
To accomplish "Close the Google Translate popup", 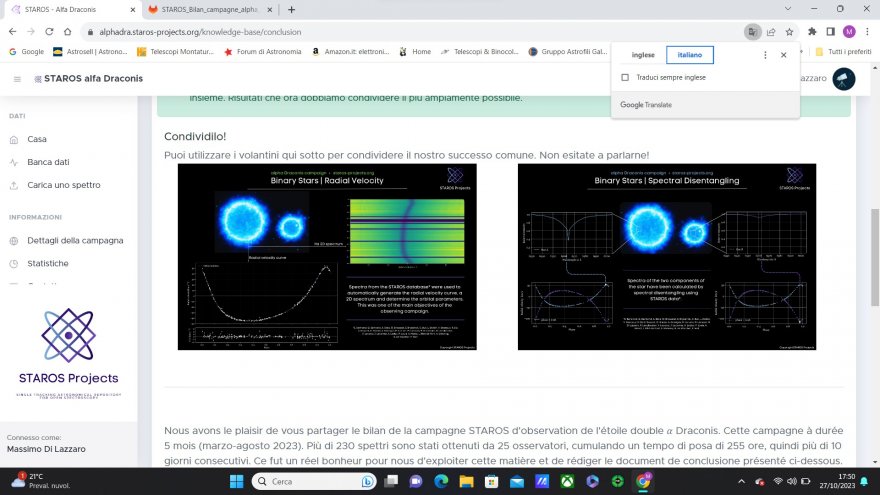I will [x=783, y=55].
